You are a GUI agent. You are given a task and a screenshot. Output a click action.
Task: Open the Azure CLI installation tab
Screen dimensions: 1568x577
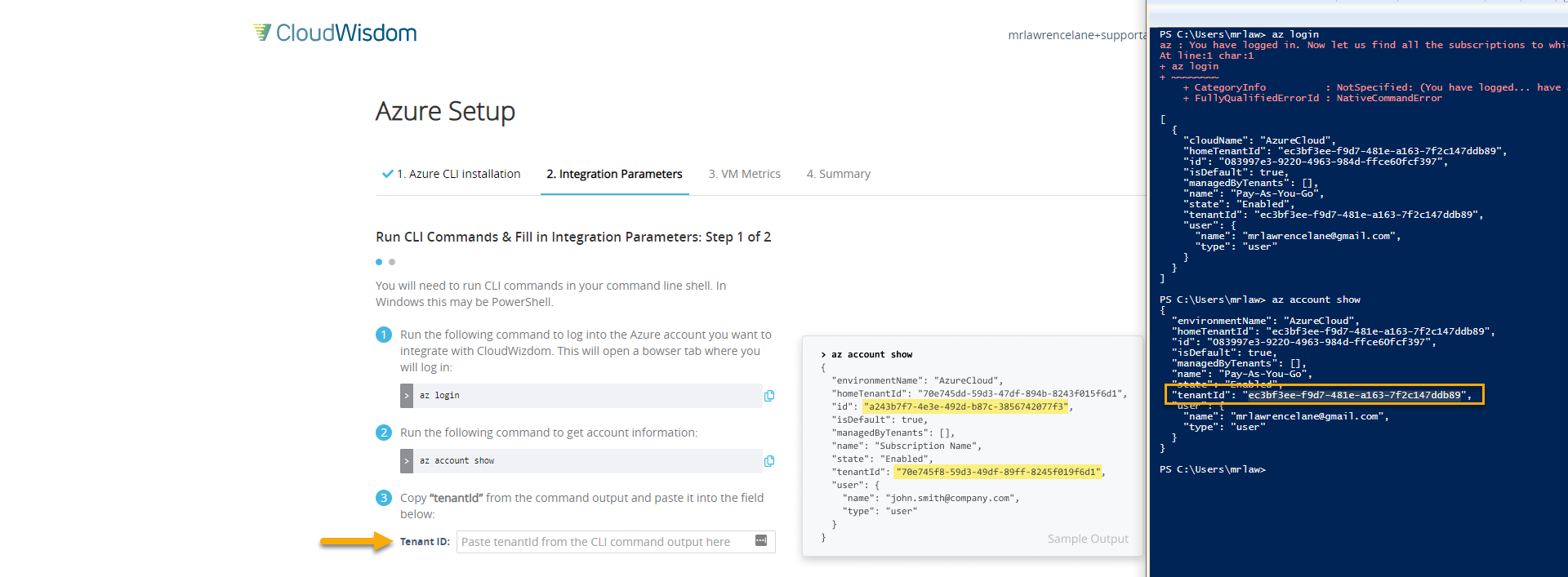click(x=451, y=174)
